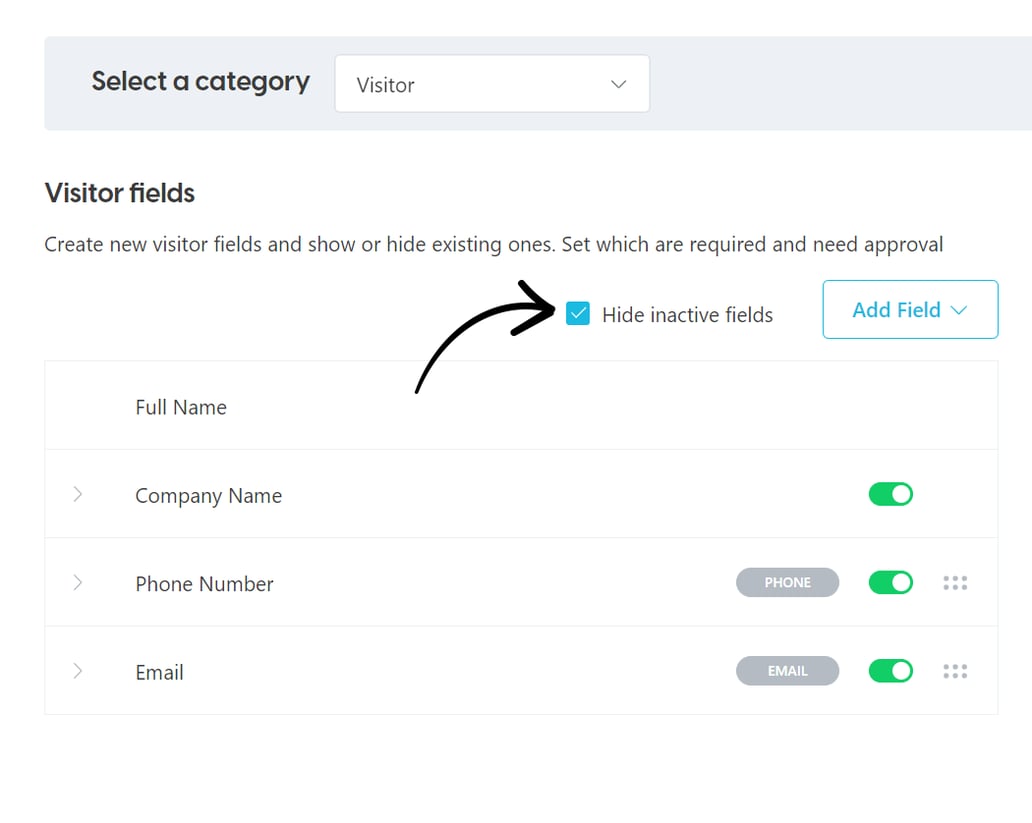Open the Visitor category dropdown
The image size is (1032, 823).
click(492, 84)
